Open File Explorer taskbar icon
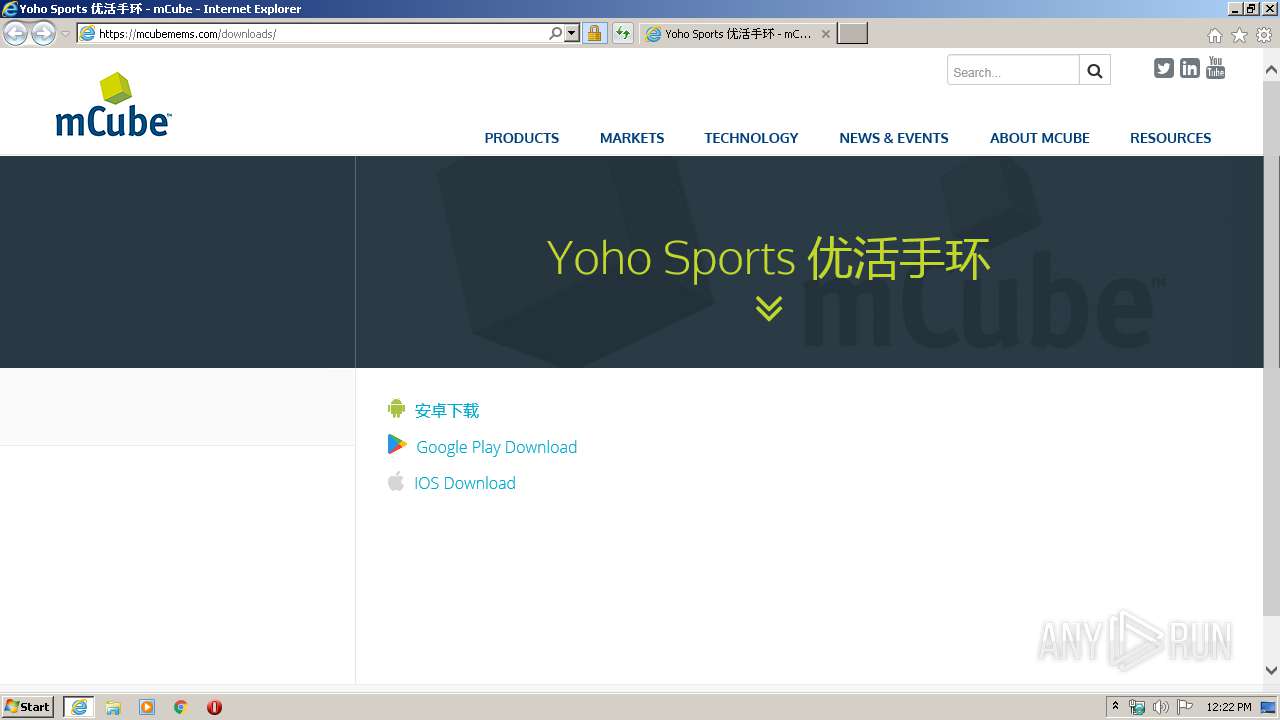 [113, 707]
